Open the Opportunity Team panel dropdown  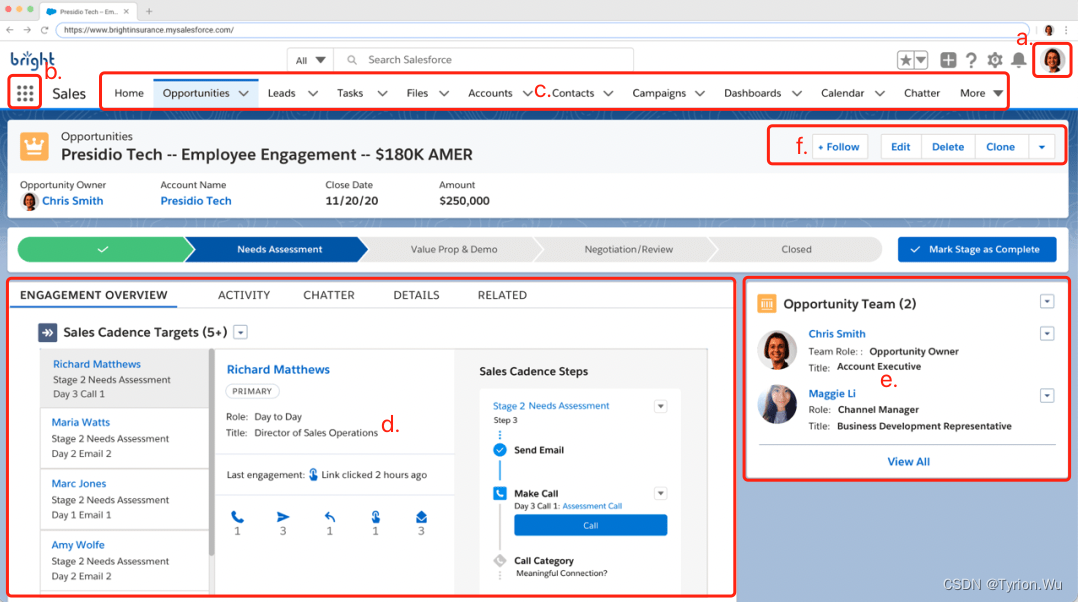pyautogui.click(x=1047, y=302)
